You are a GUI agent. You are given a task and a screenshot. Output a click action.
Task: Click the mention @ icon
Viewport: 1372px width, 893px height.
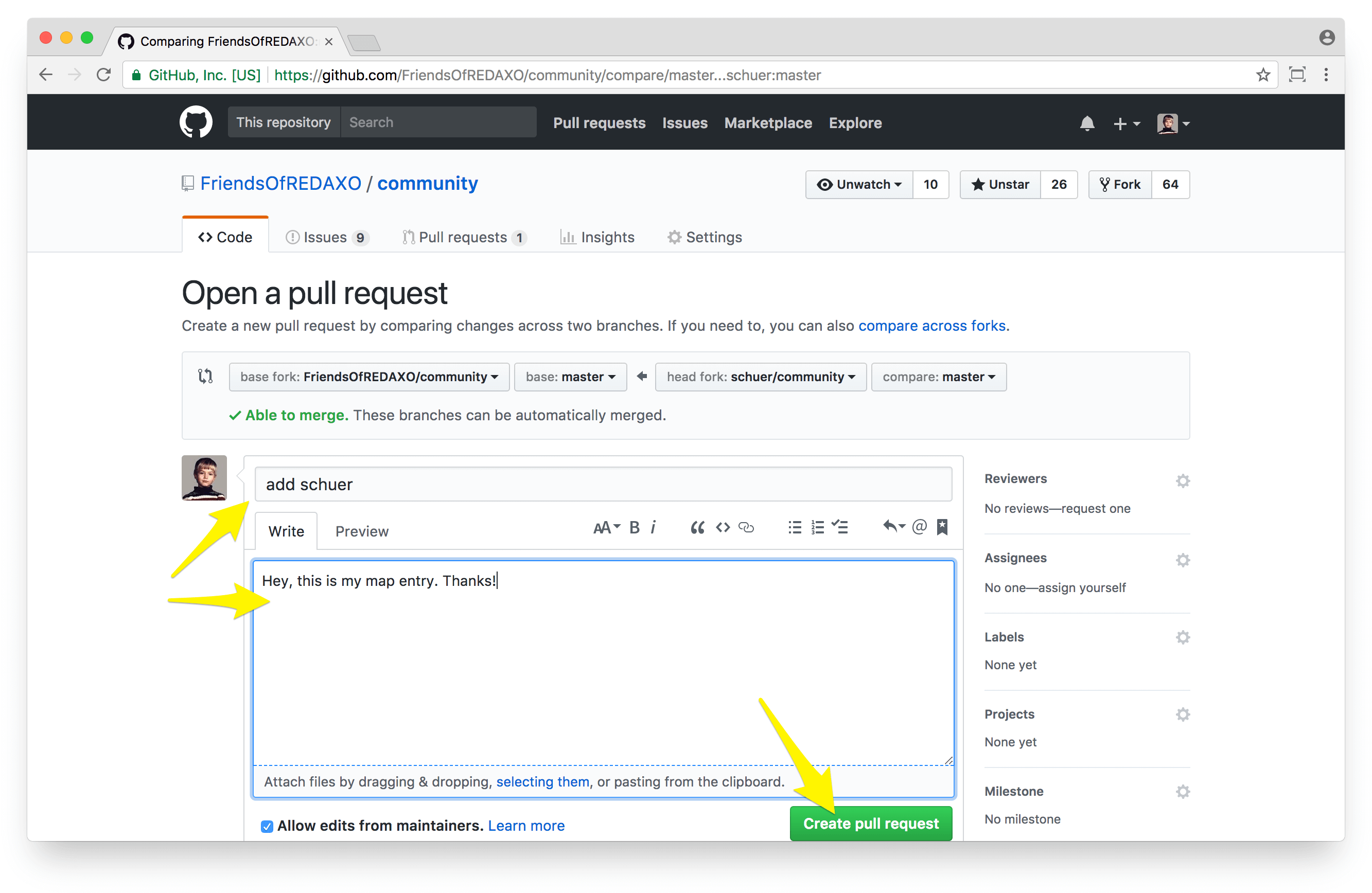pos(920,527)
